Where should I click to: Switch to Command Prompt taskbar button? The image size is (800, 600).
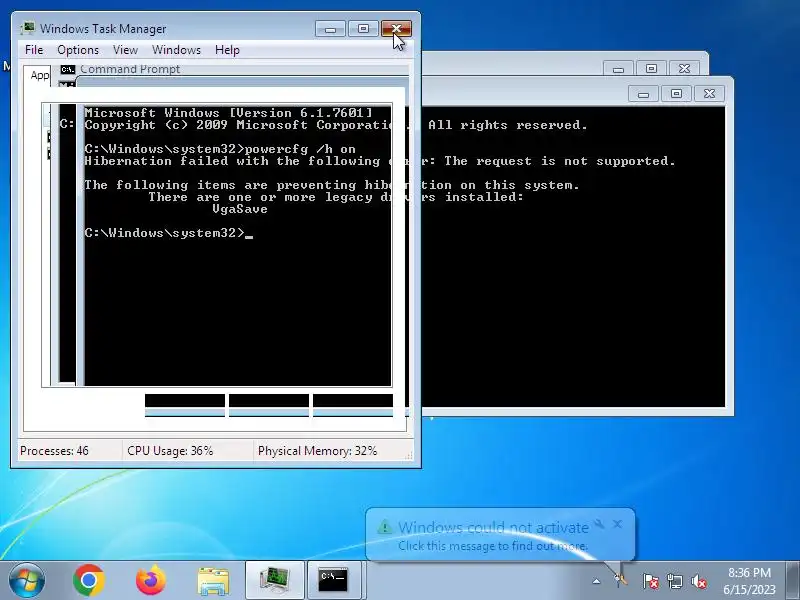pyautogui.click(x=334, y=581)
